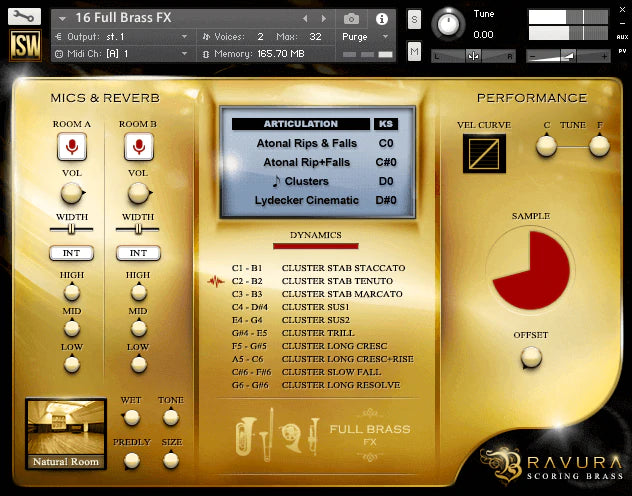The height and width of the screenshot is (496, 632).
Task: Select Atonal Rip+Falls articulation
Action: 307,162
